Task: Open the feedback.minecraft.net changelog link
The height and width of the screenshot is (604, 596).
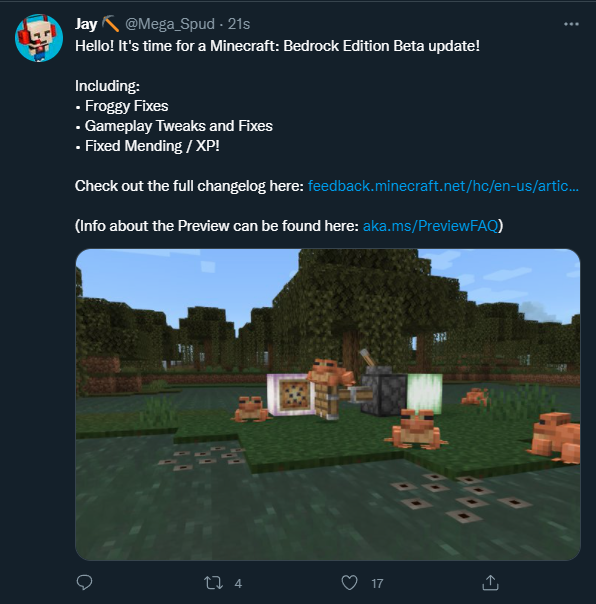Action: [443, 186]
